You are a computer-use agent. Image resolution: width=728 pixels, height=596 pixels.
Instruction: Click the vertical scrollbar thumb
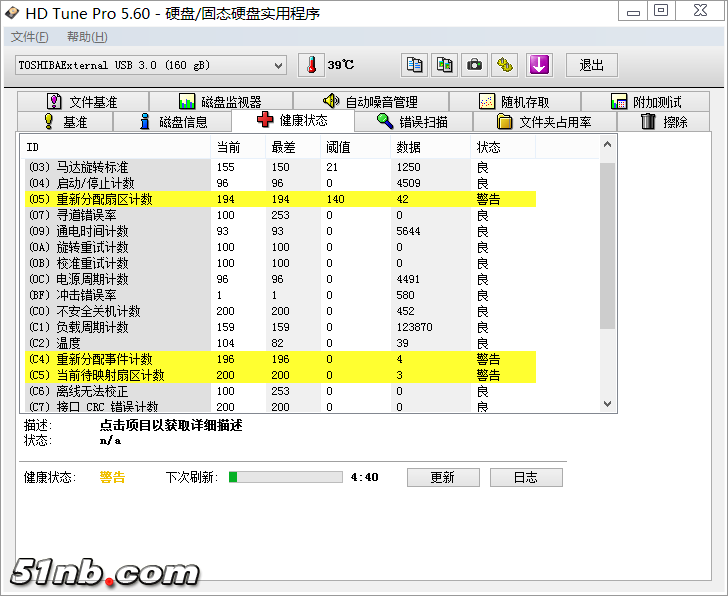tap(607, 246)
